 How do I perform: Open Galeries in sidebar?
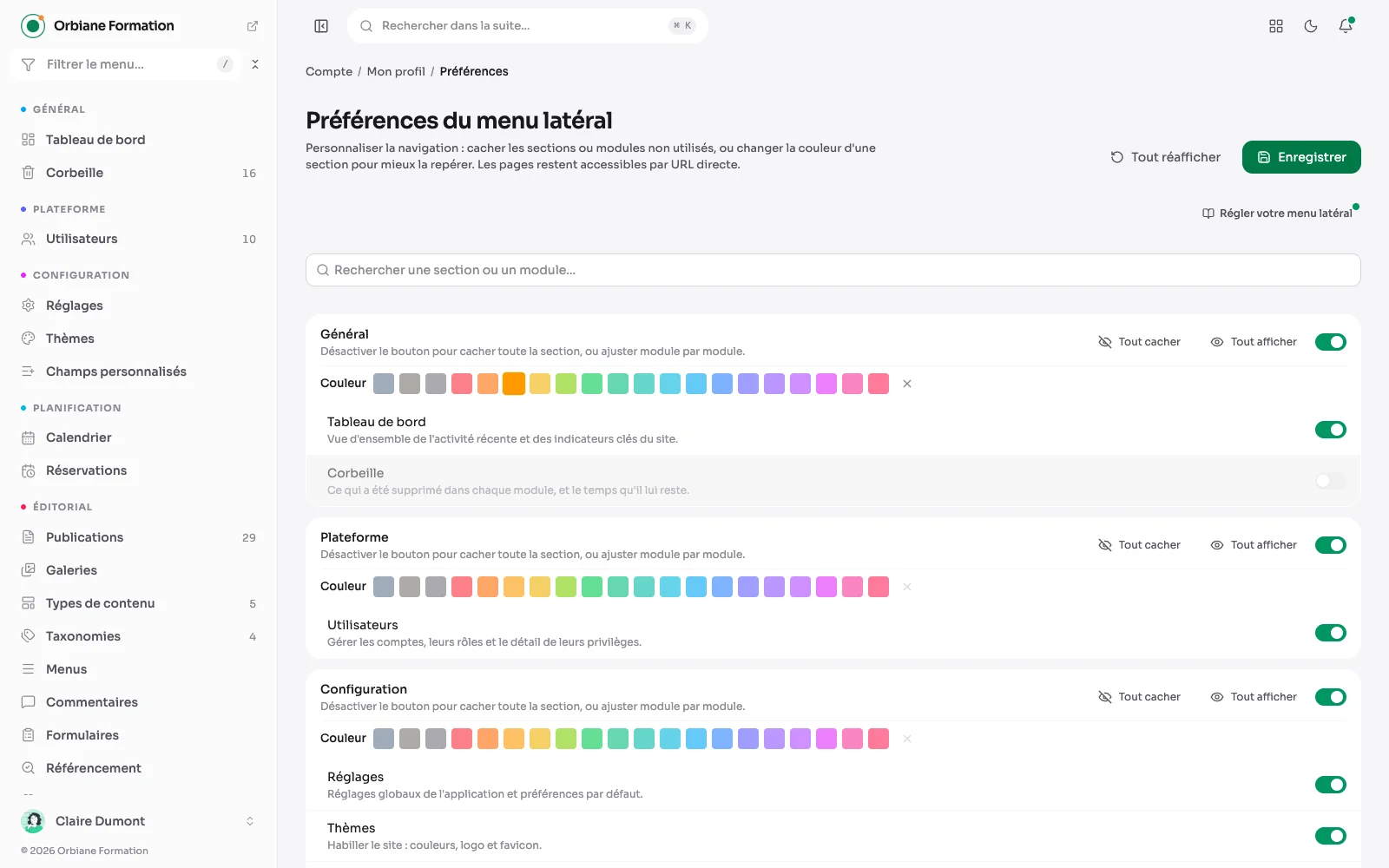click(139, 570)
